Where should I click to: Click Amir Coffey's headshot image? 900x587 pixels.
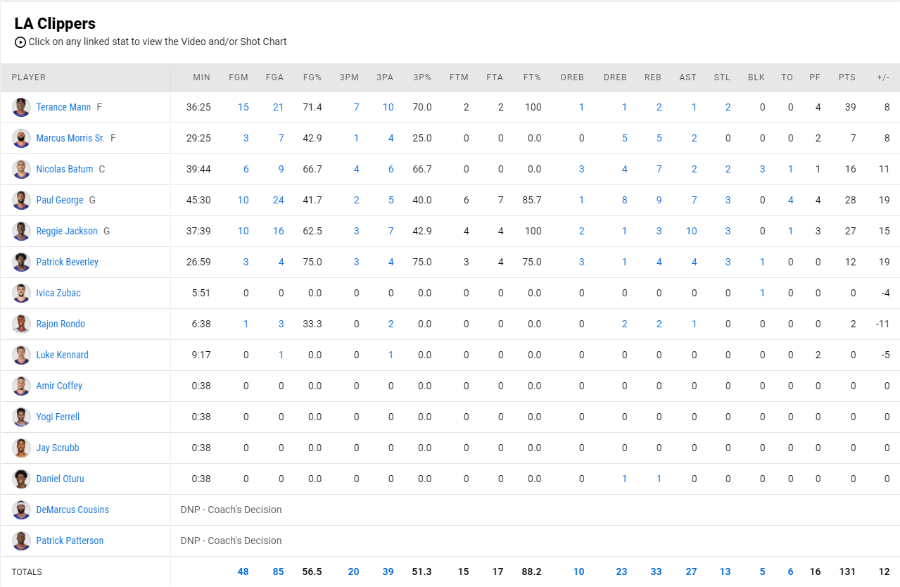tap(21, 386)
